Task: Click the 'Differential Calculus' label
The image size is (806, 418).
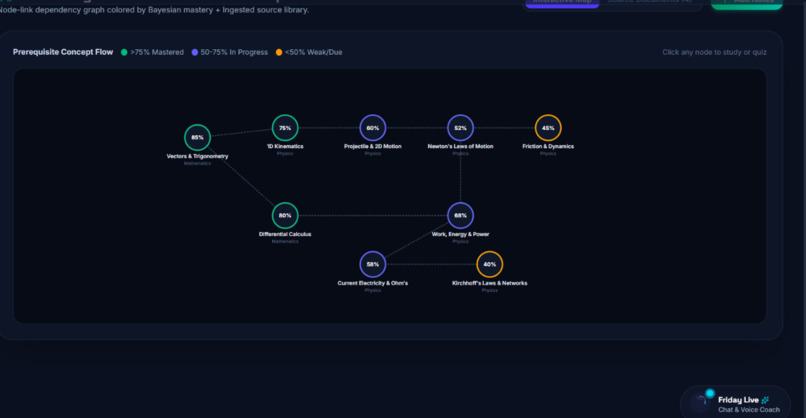Action: (285, 234)
